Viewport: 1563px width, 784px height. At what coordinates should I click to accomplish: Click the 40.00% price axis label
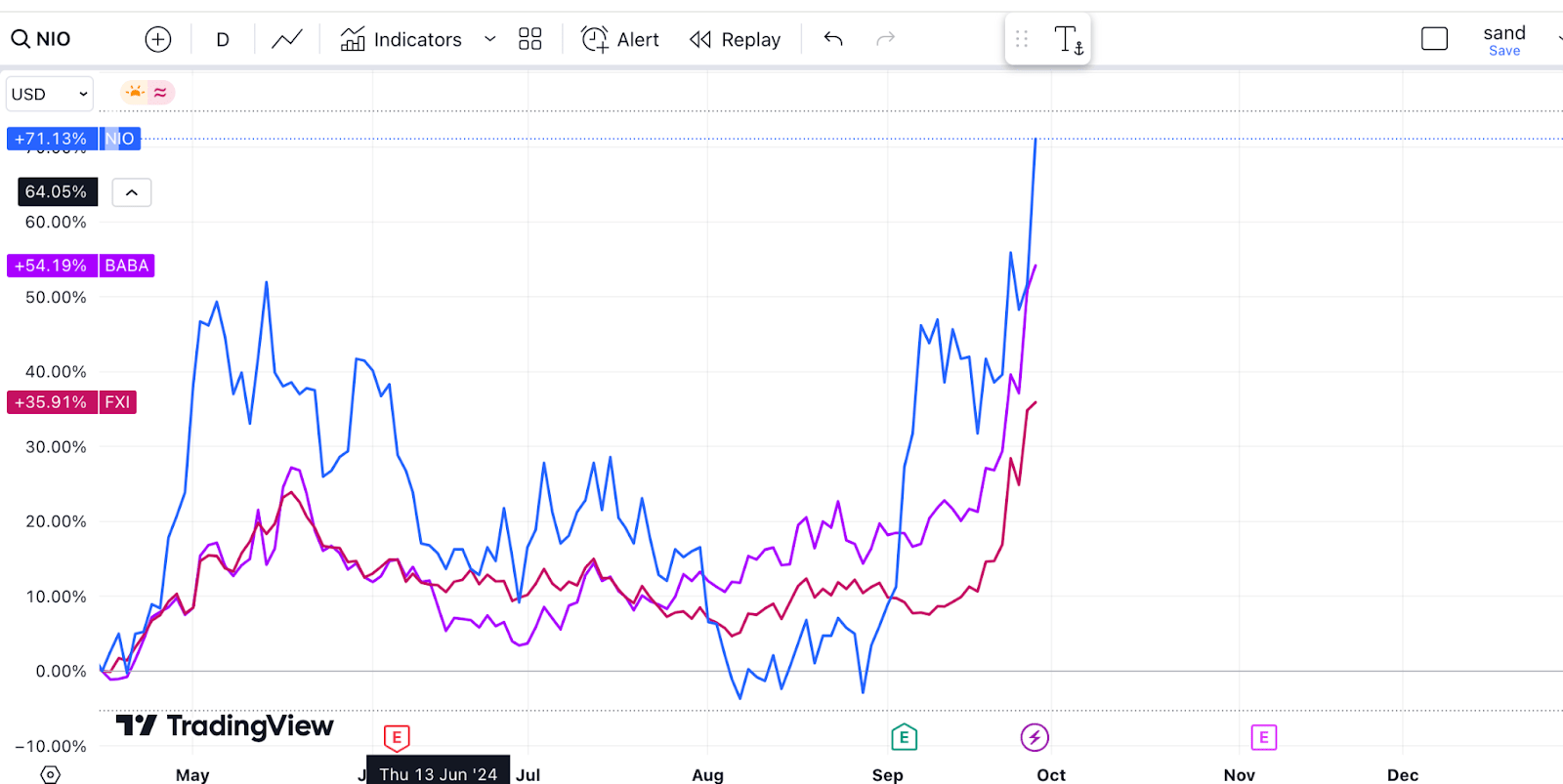56,372
